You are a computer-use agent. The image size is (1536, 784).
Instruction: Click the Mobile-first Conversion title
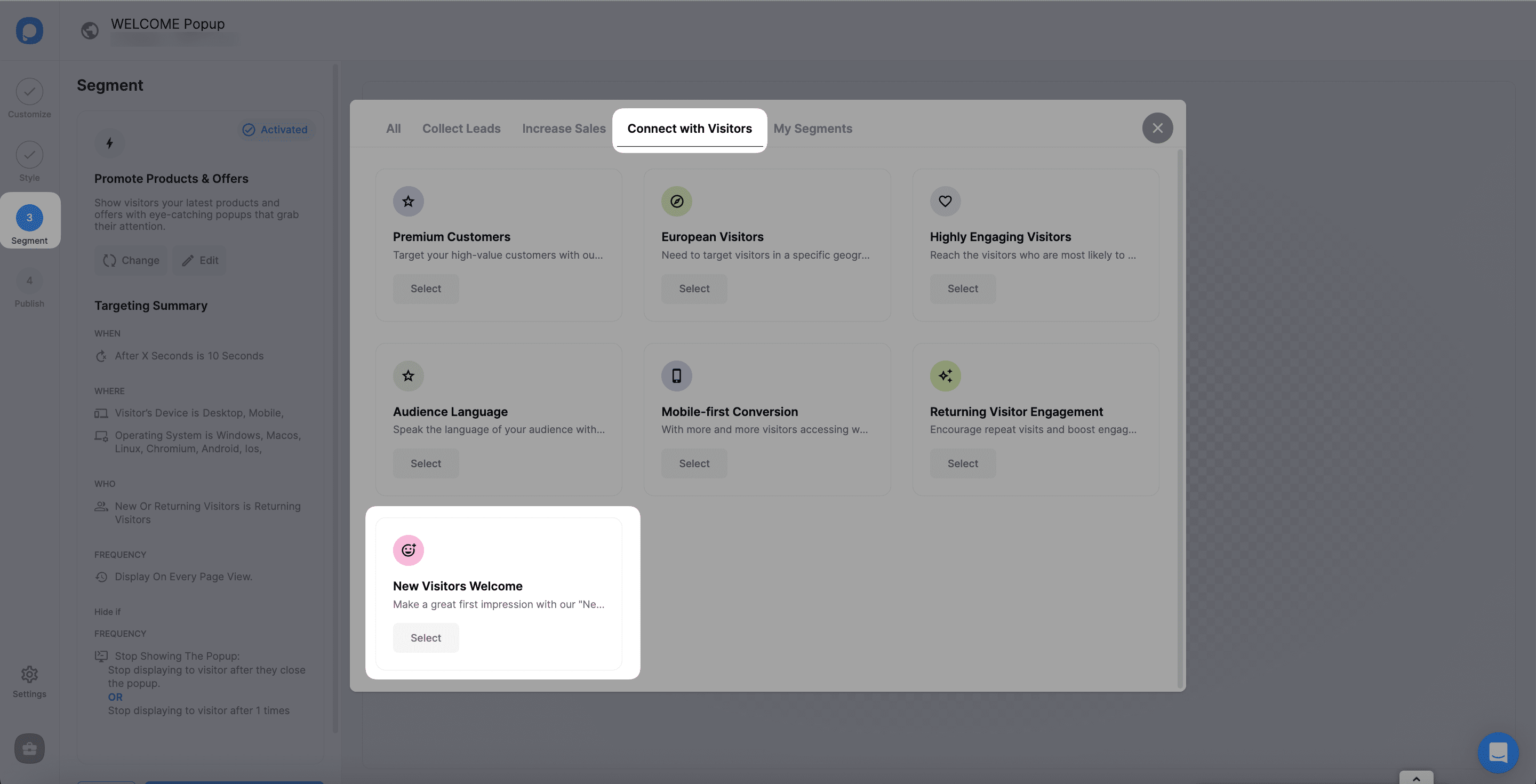pyautogui.click(x=729, y=411)
